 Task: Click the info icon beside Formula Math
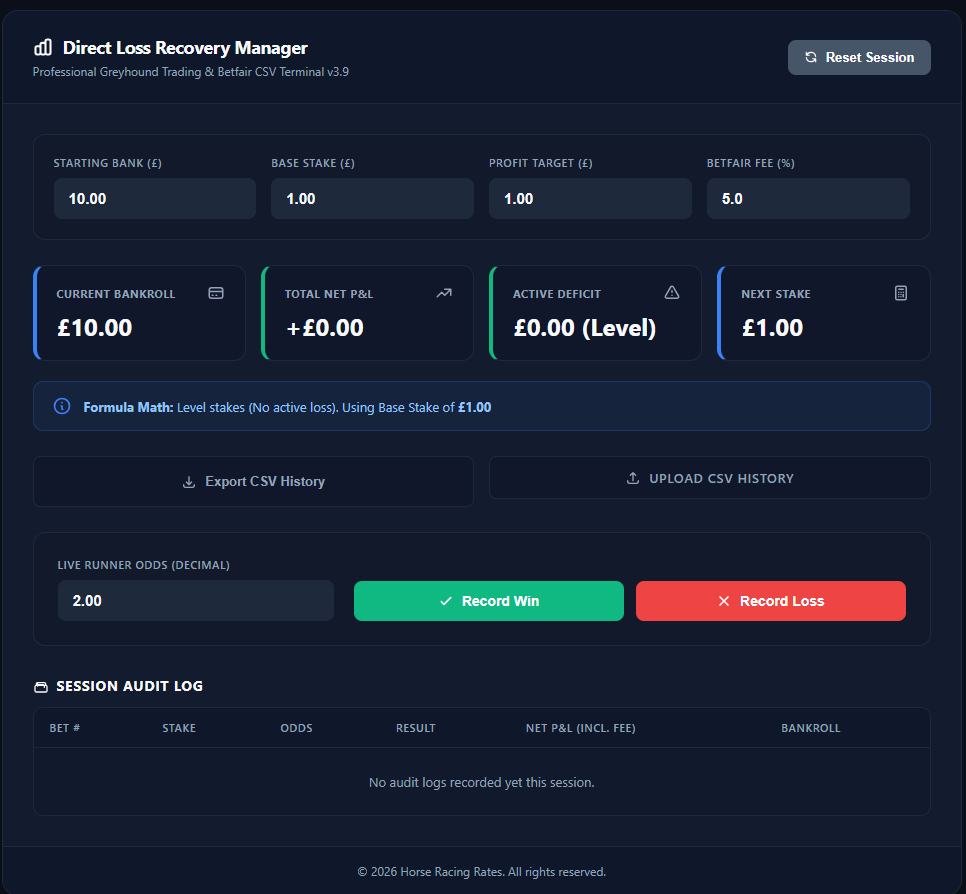point(62,407)
